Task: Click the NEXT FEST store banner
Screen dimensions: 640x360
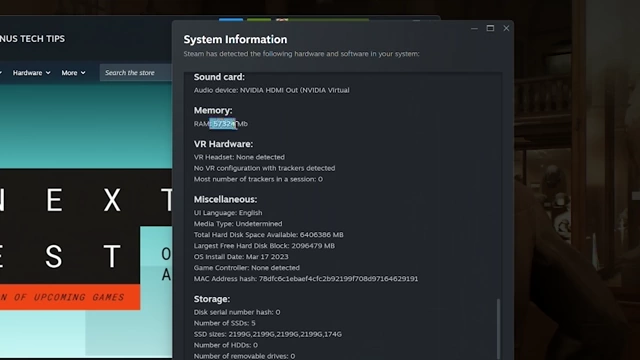Action: coord(86,227)
